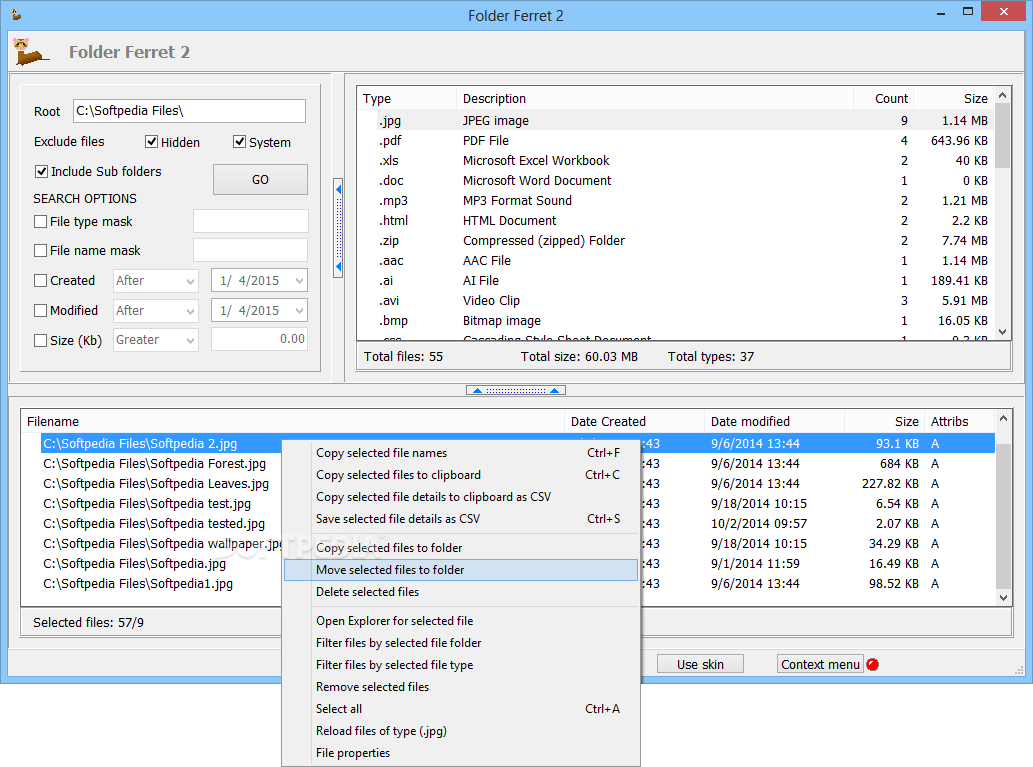
Task: Click down arrow of file types scrollbar
Action: coord(1002,331)
